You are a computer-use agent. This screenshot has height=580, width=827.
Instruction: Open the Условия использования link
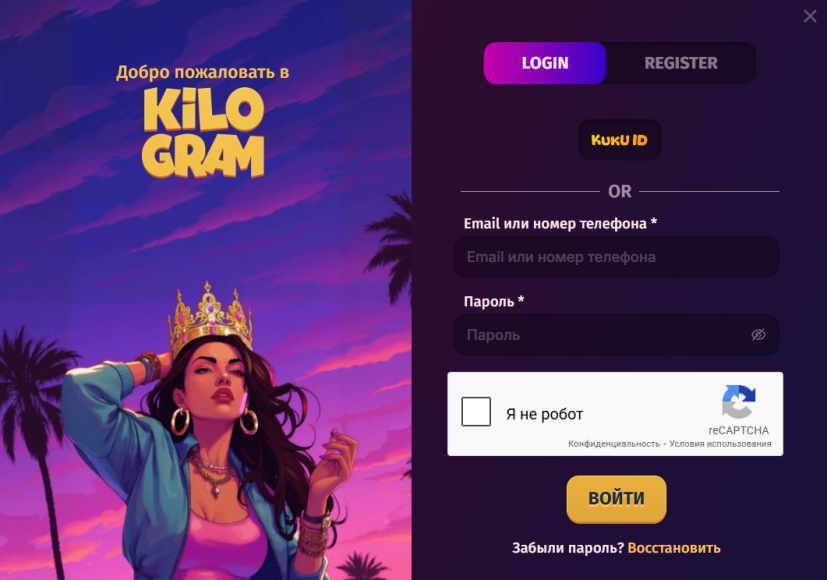[720, 444]
